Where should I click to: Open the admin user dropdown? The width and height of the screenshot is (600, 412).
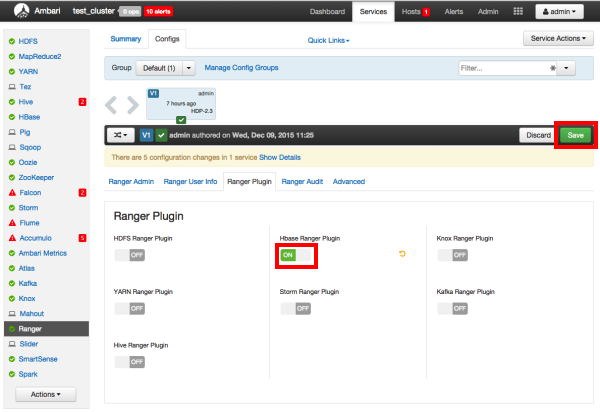pos(559,11)
